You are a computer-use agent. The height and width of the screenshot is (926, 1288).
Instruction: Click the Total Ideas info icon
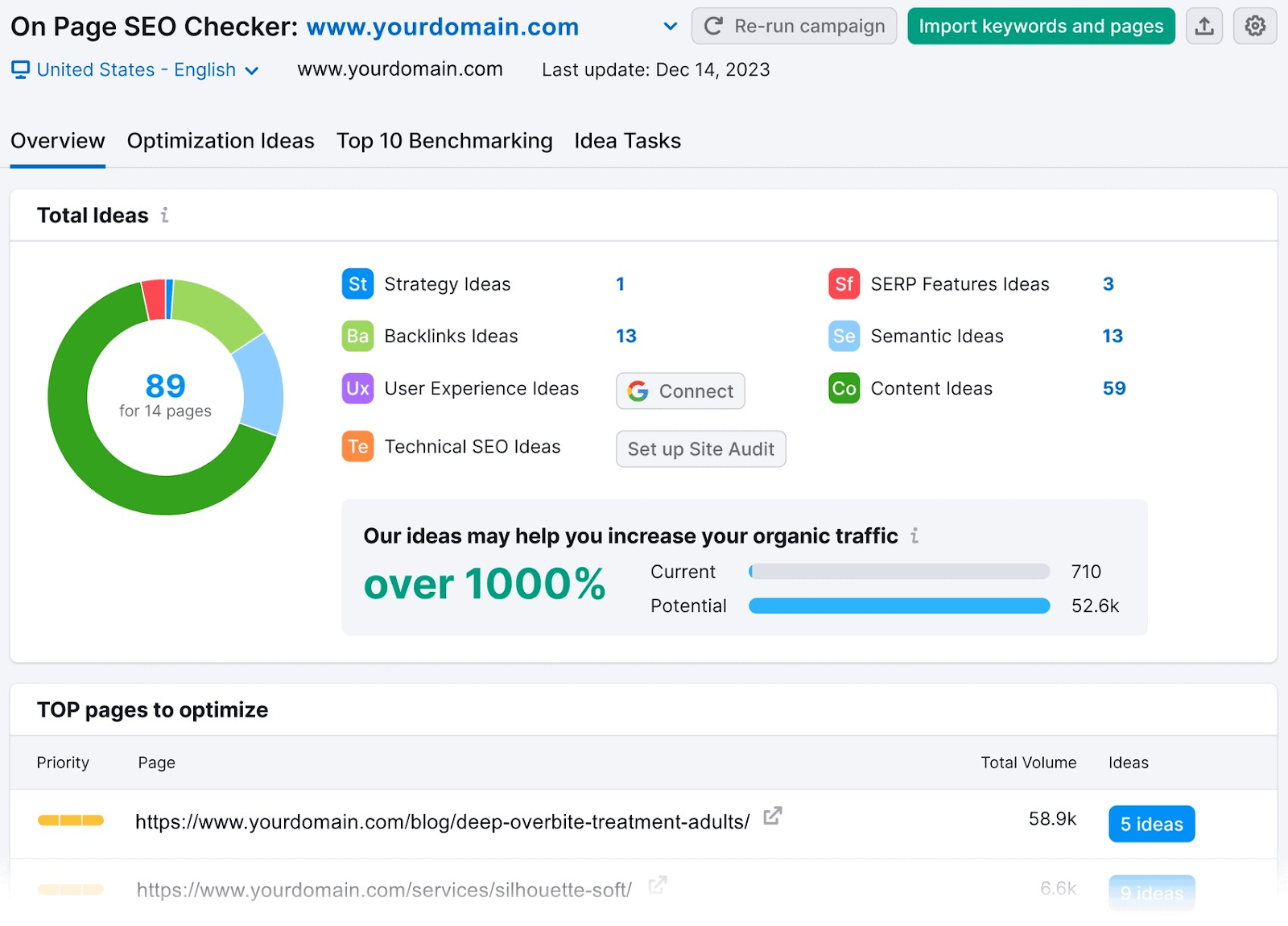165,215
